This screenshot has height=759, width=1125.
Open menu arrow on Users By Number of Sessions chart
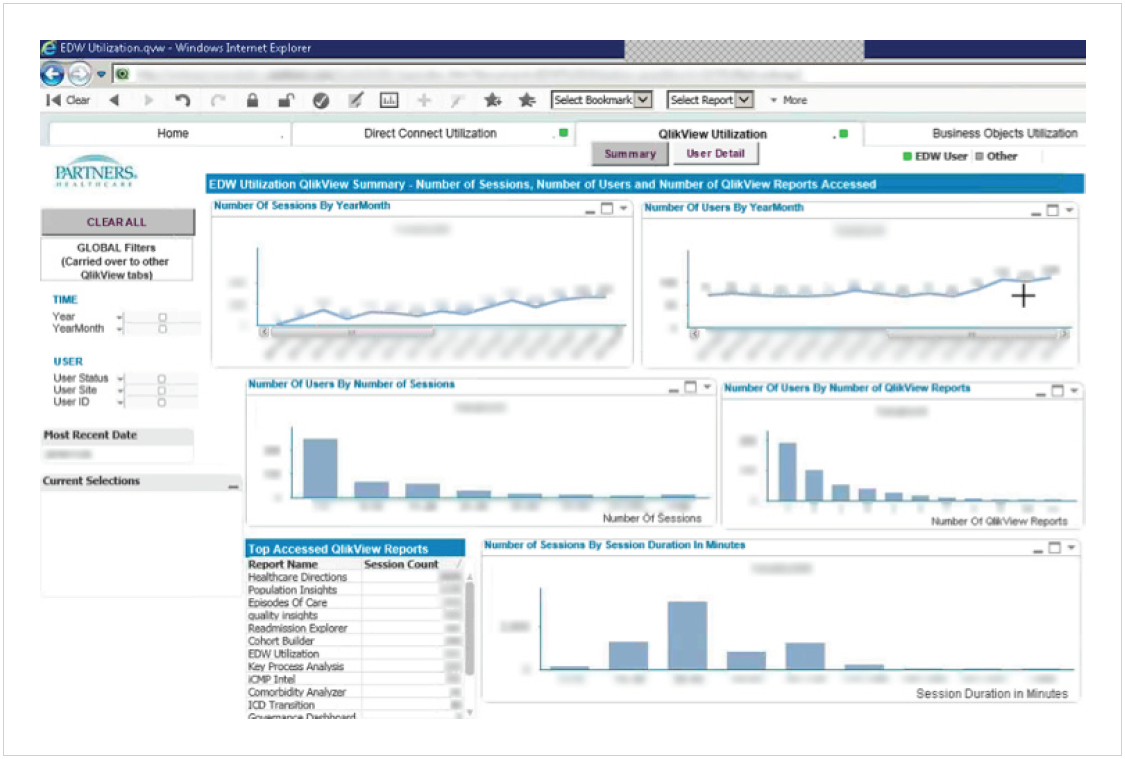pos(707,387)
